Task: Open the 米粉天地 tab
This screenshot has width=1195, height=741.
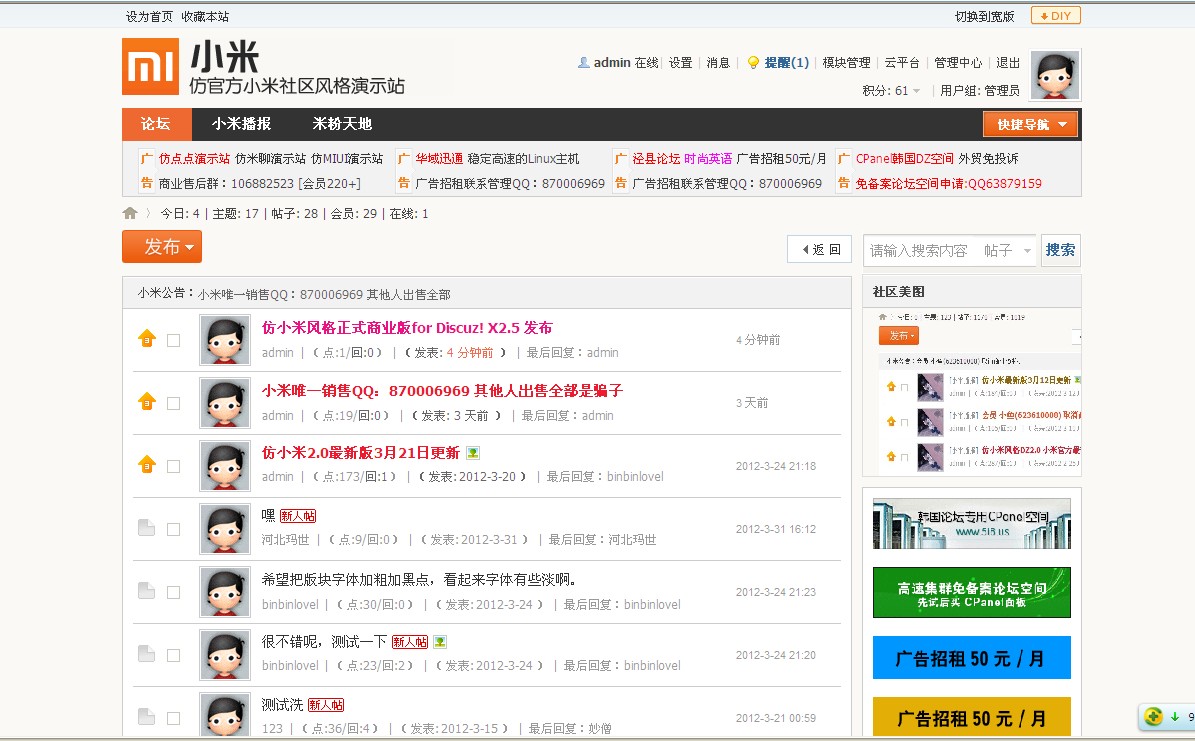Action: [341, 124]
